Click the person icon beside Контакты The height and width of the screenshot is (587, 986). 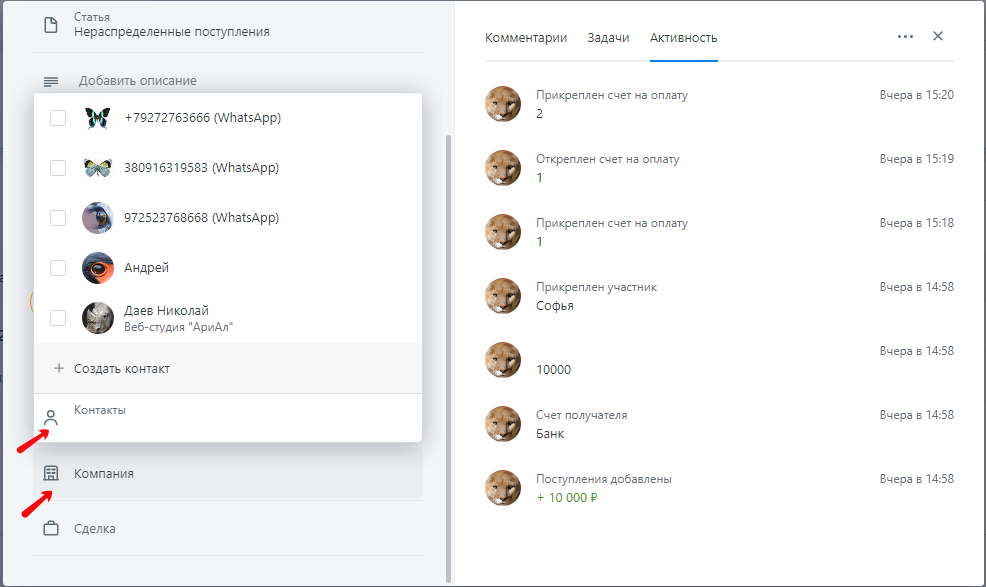pyautogui.click(x=51, y=417)
